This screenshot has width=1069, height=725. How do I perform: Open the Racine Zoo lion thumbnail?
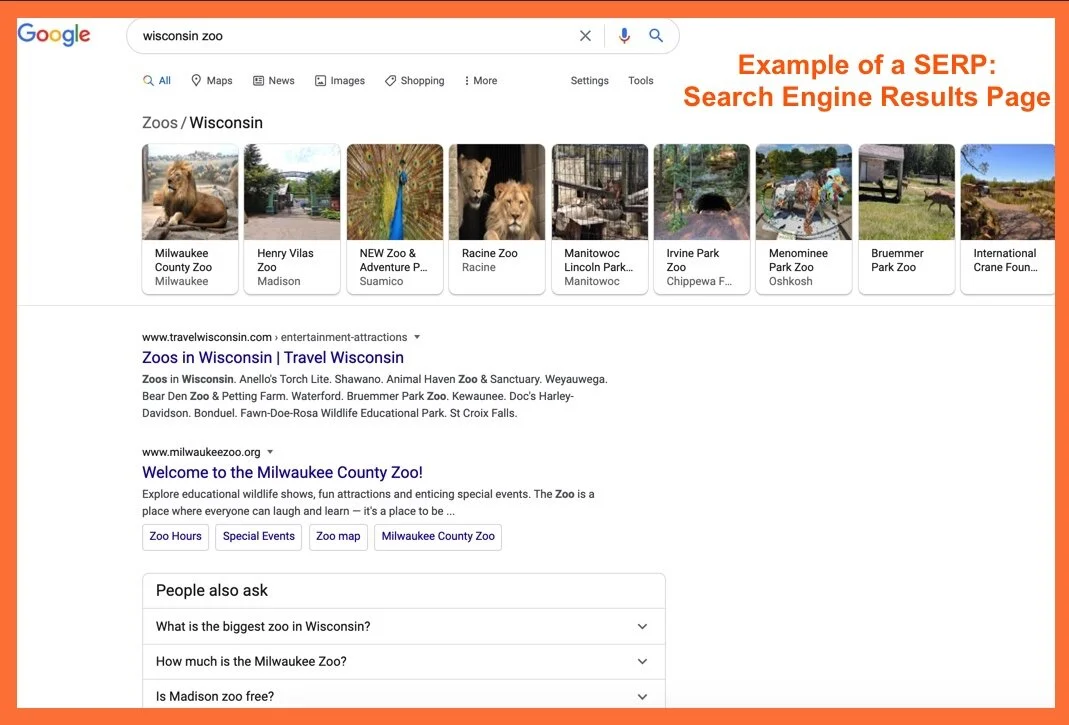(497, 191)
